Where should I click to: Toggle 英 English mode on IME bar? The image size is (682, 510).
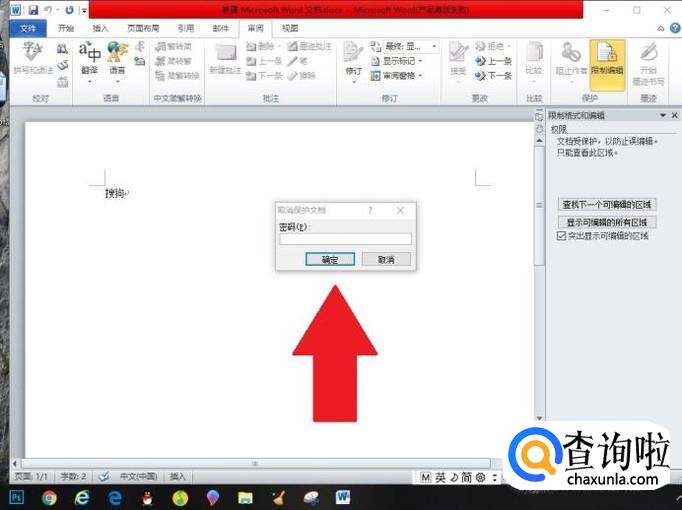(x=440, y=477)
